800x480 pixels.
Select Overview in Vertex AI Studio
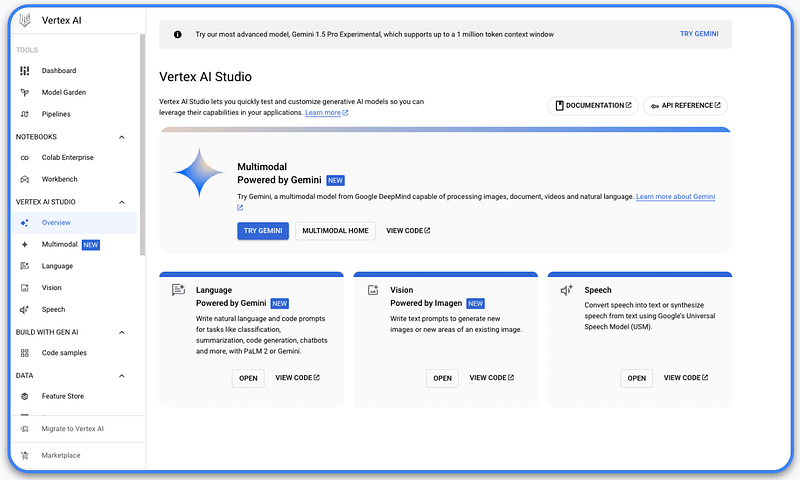point(74,223)
